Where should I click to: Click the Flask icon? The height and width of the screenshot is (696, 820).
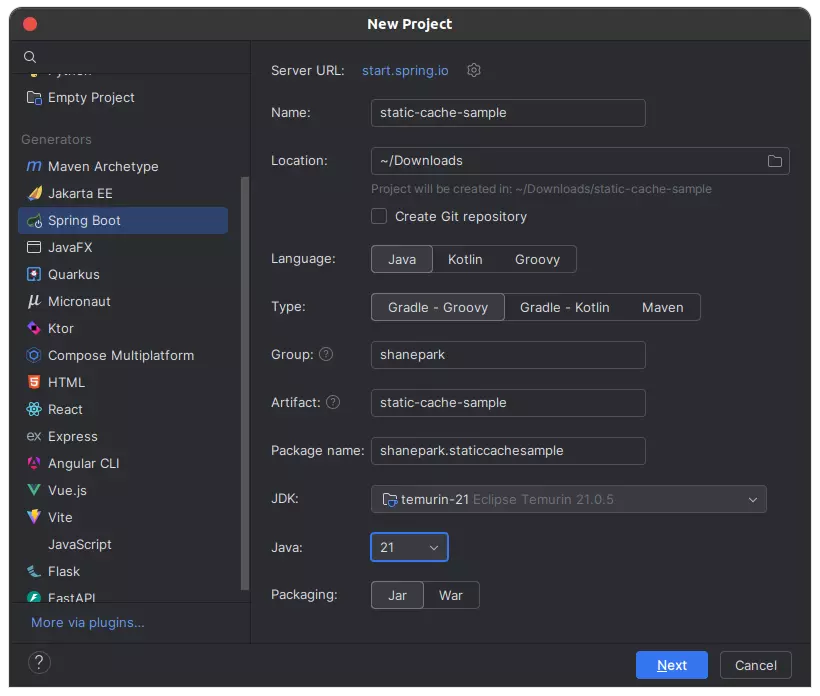tap(34, 571)
